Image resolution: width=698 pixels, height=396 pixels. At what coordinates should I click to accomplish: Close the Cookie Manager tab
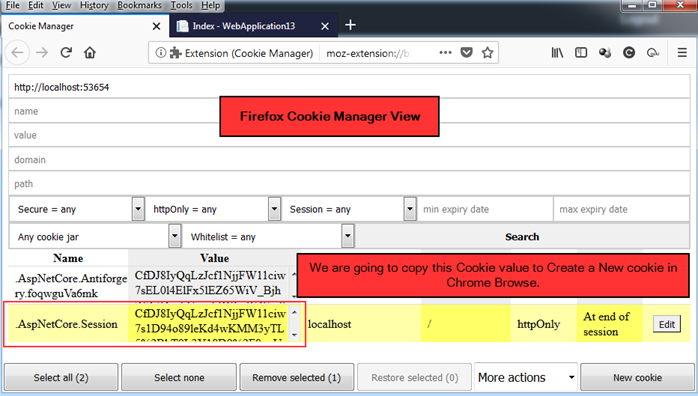pos(156,26)
